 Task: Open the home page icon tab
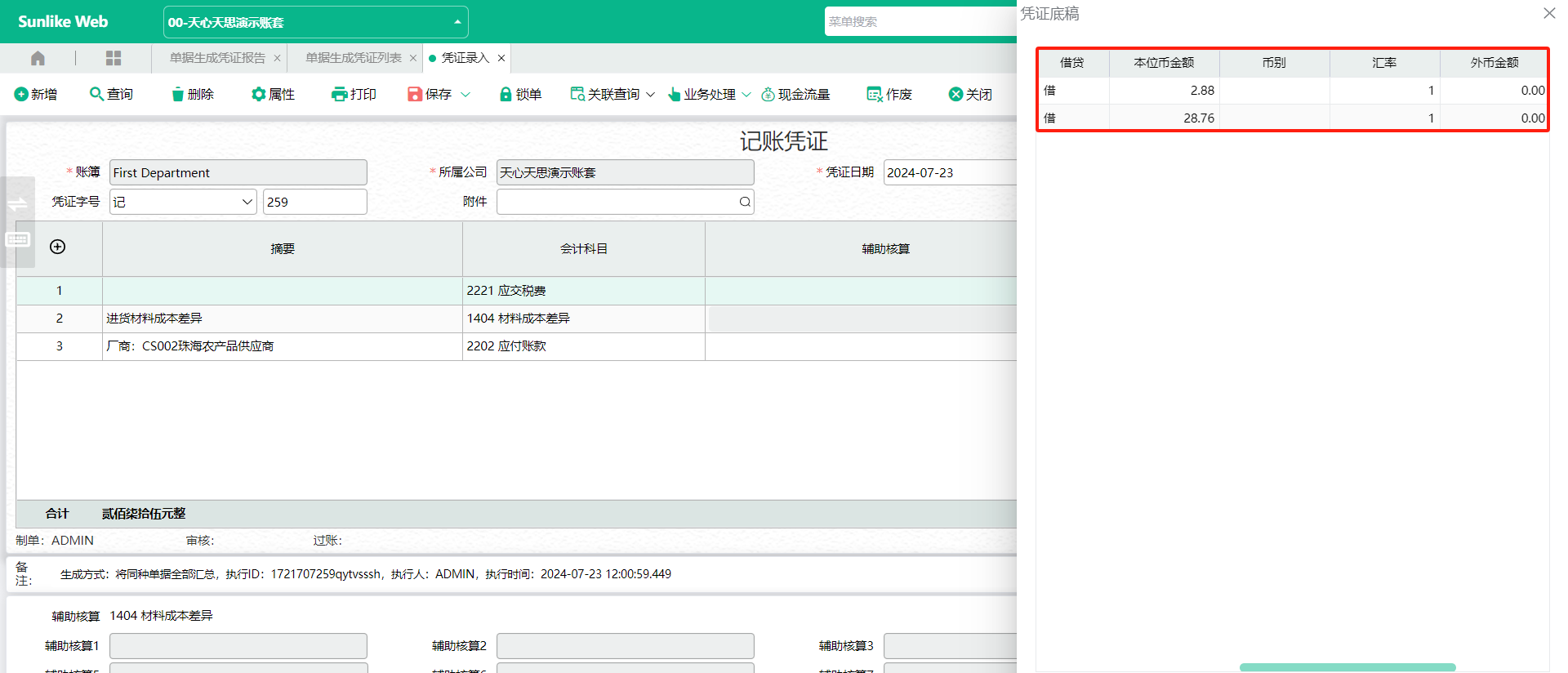click(38, 58)
